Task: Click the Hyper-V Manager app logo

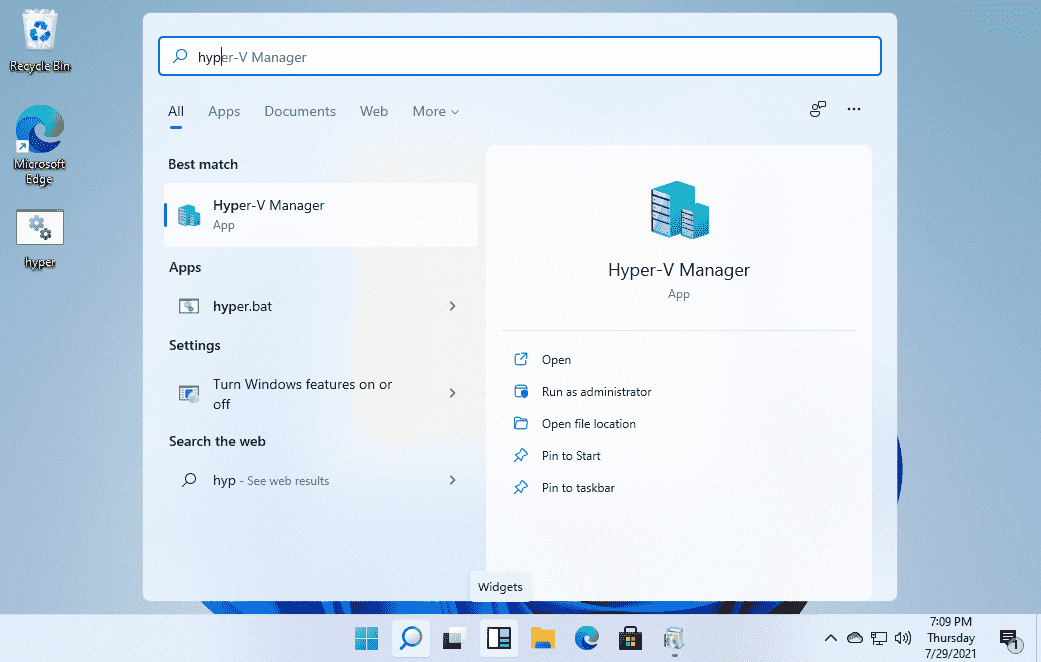Action: pos(678,209)
